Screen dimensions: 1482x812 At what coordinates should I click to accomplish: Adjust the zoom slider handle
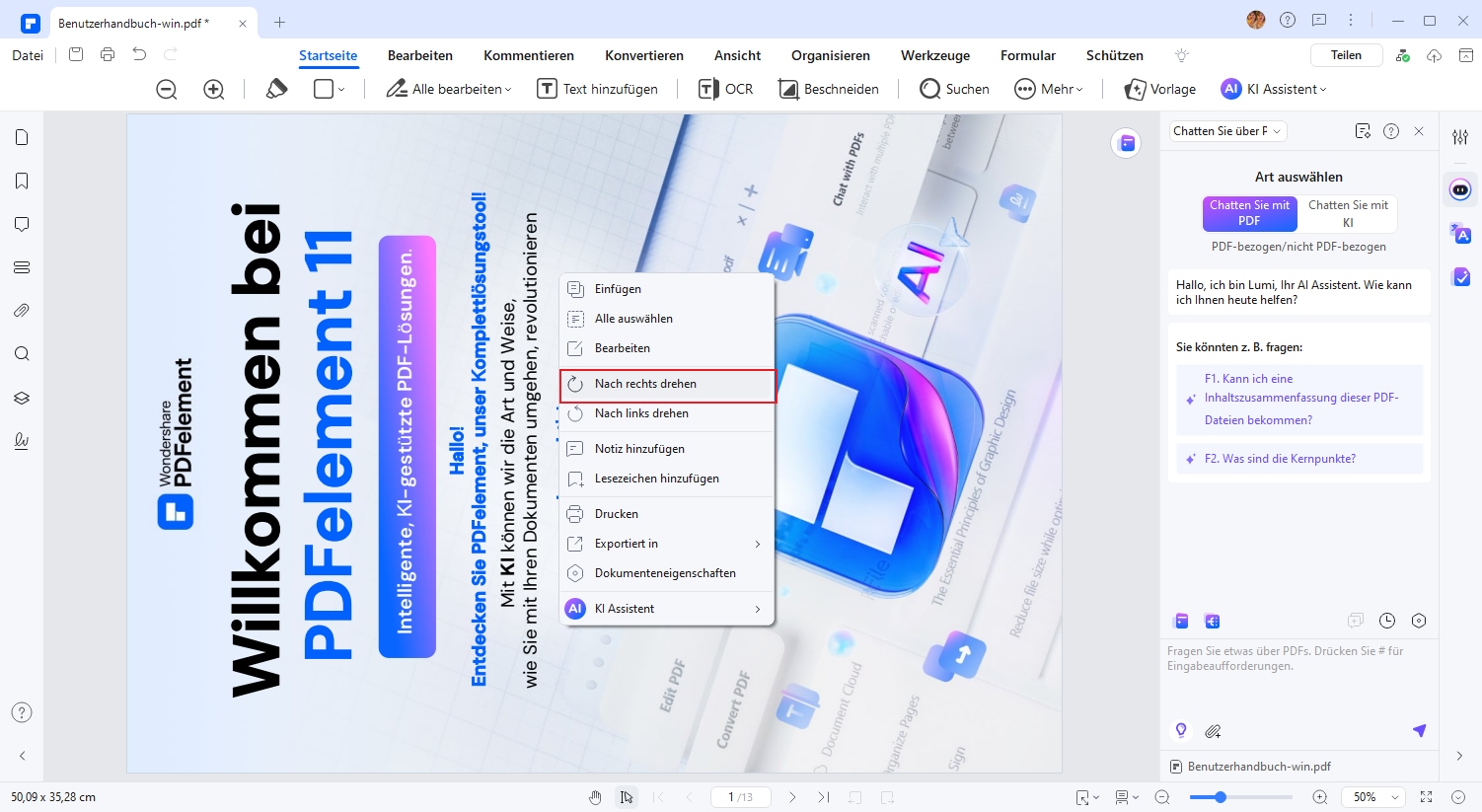tap(1221, 797)
